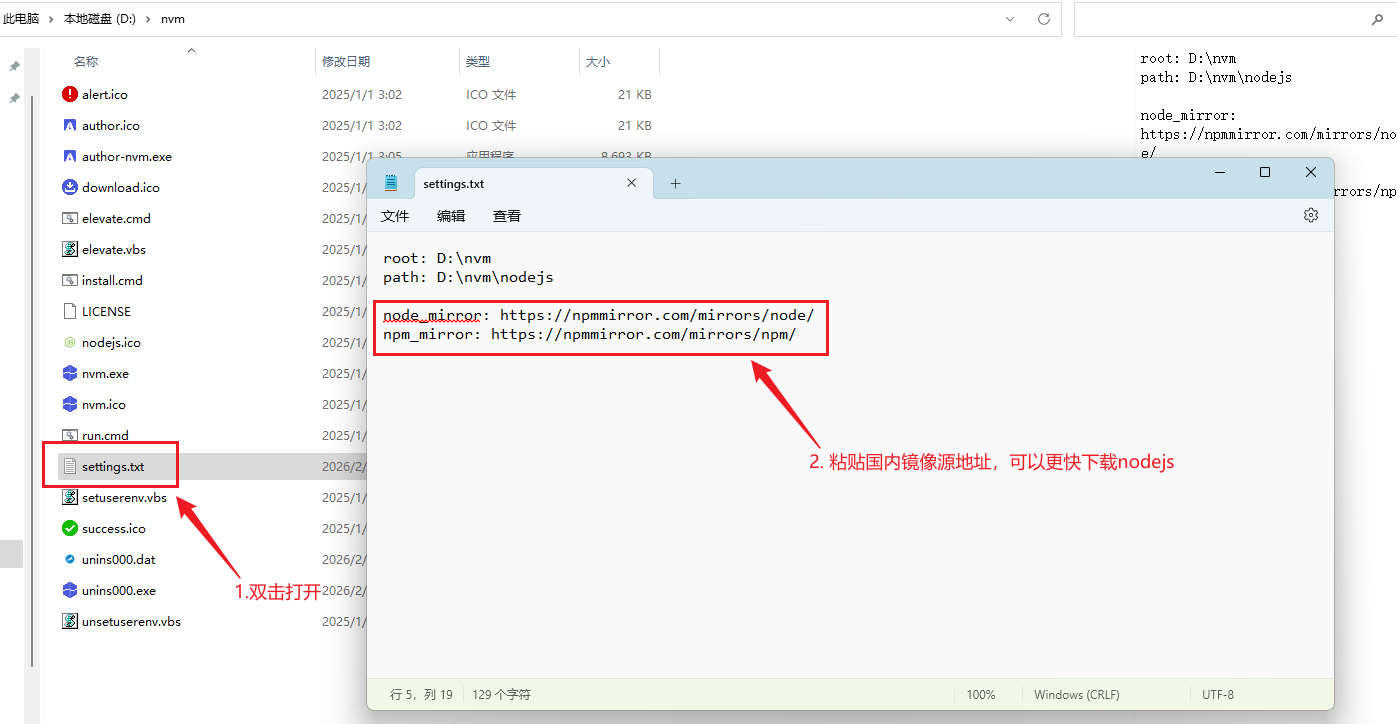The height and width of the screenshot is (724, 1397).
Task: Click the green check icon of success.ico
Action: pos(68,528)
